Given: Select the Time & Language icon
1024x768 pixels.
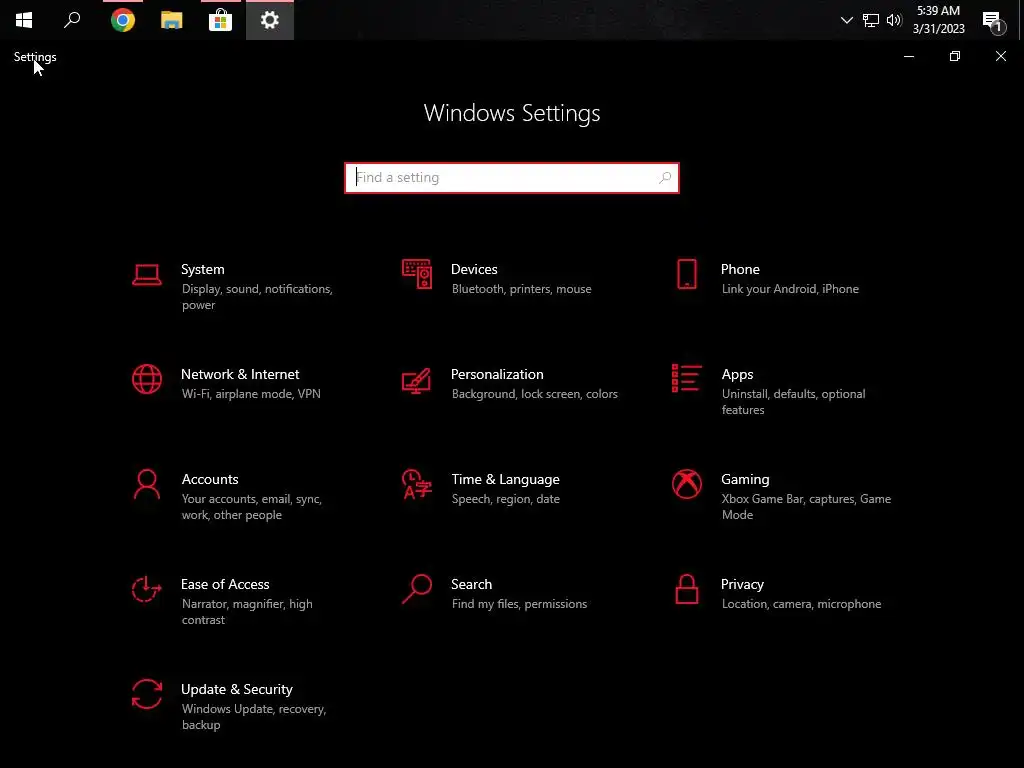Looking at the screenshot, I should point(417,484).
